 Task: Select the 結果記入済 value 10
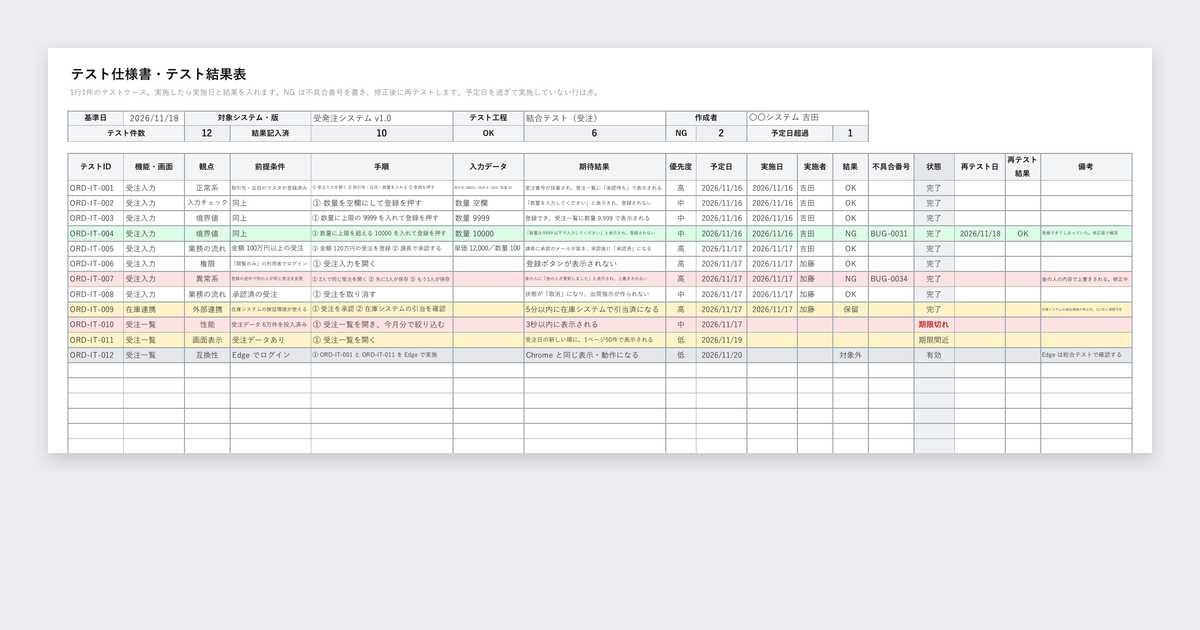(382, 133)
